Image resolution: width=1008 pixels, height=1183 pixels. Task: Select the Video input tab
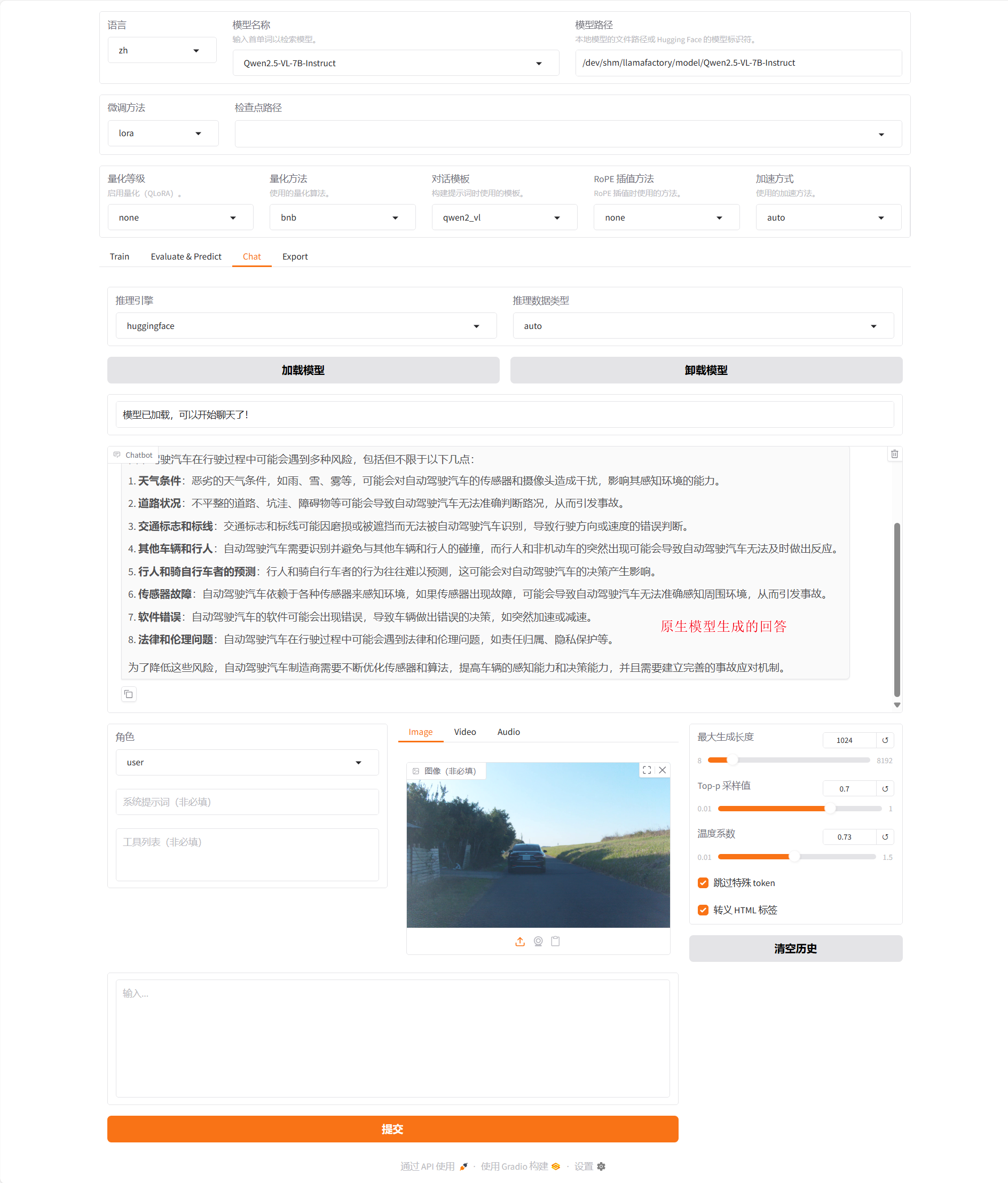(464, 732)
